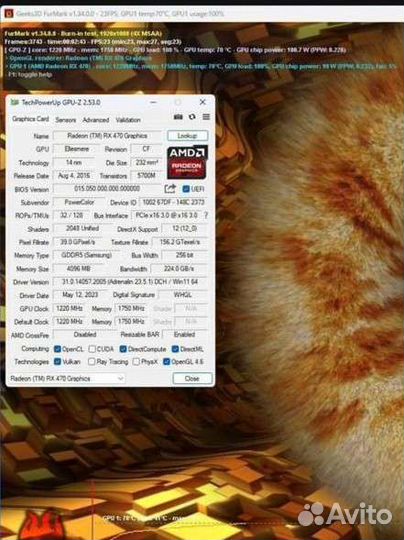The width and height of the screenshot is (404, 540).
Task: Click the Texture Fillrate 156.2 GTexel/s value
Action: tap(180, 242)
